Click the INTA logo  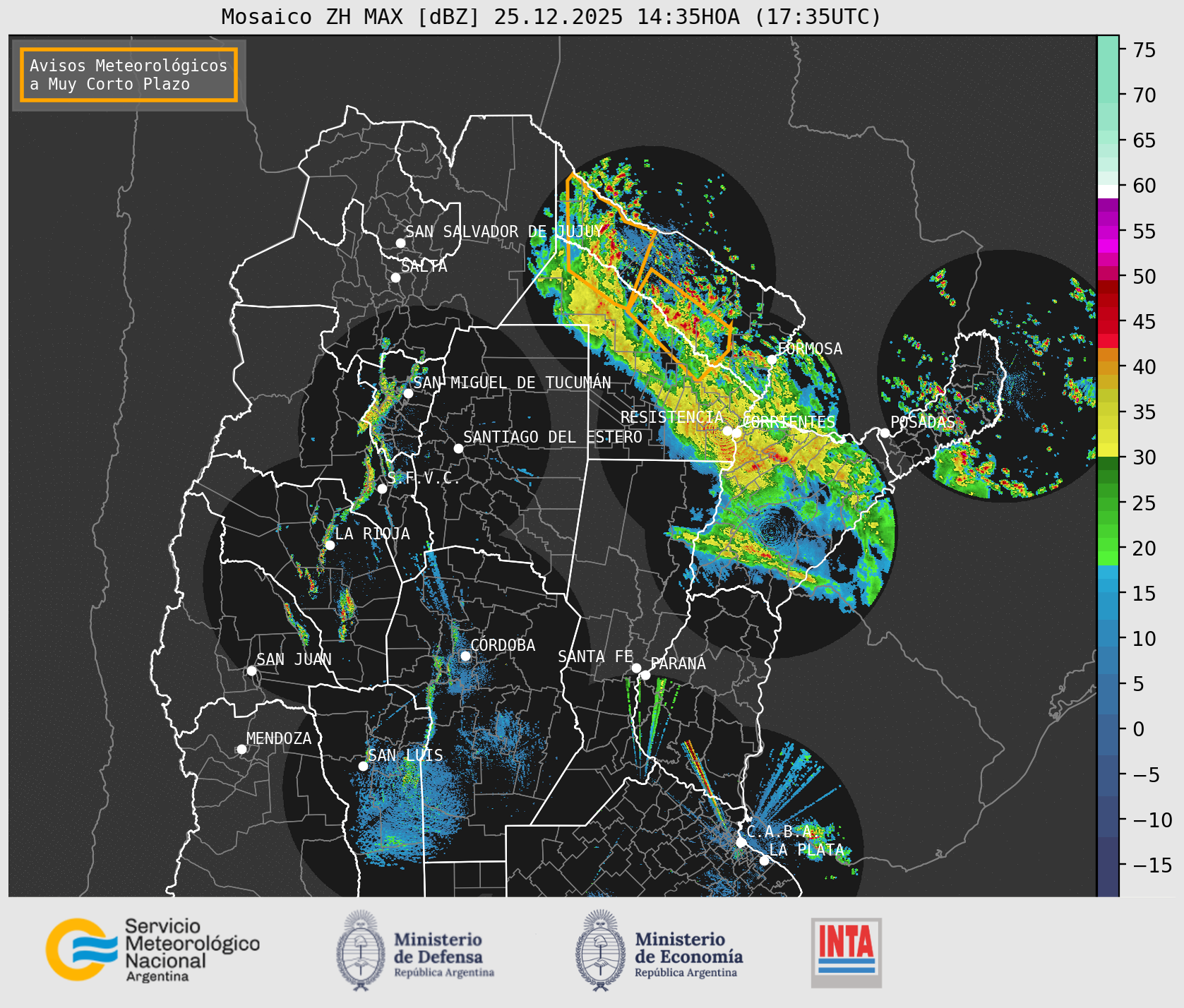click(x=847, y=952)
